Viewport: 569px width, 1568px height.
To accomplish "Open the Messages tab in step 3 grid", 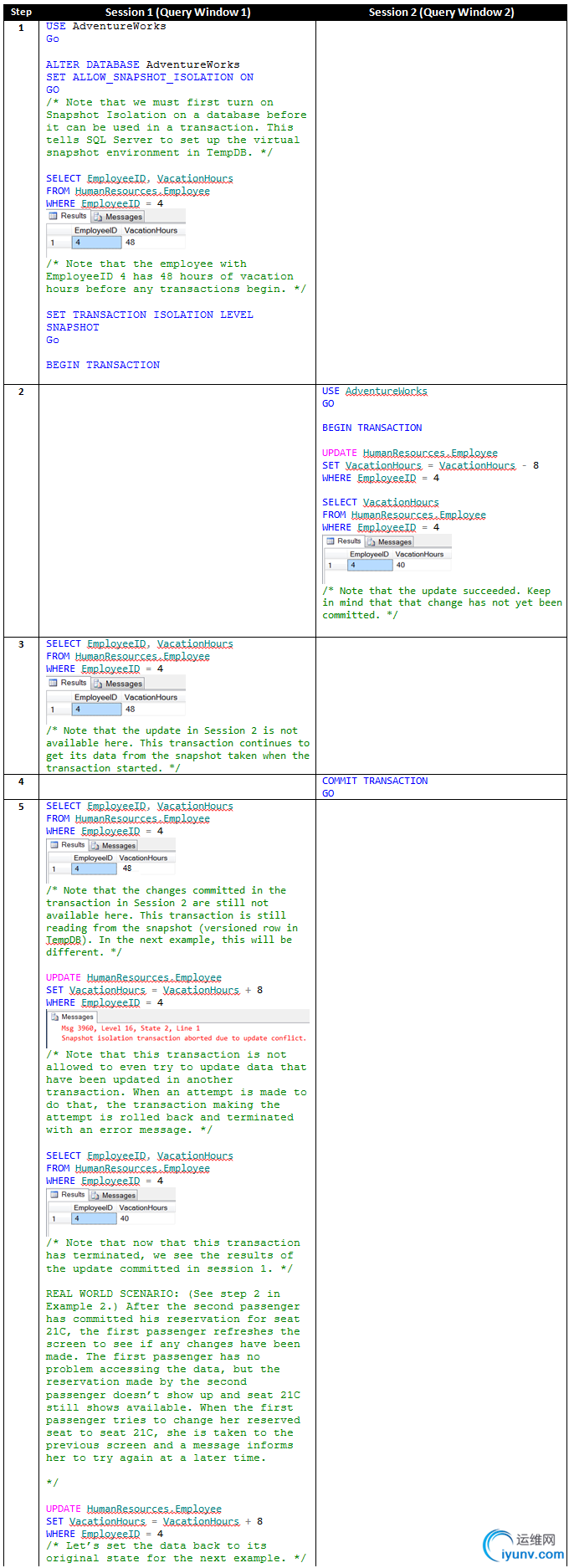I will tap(118, 684).
